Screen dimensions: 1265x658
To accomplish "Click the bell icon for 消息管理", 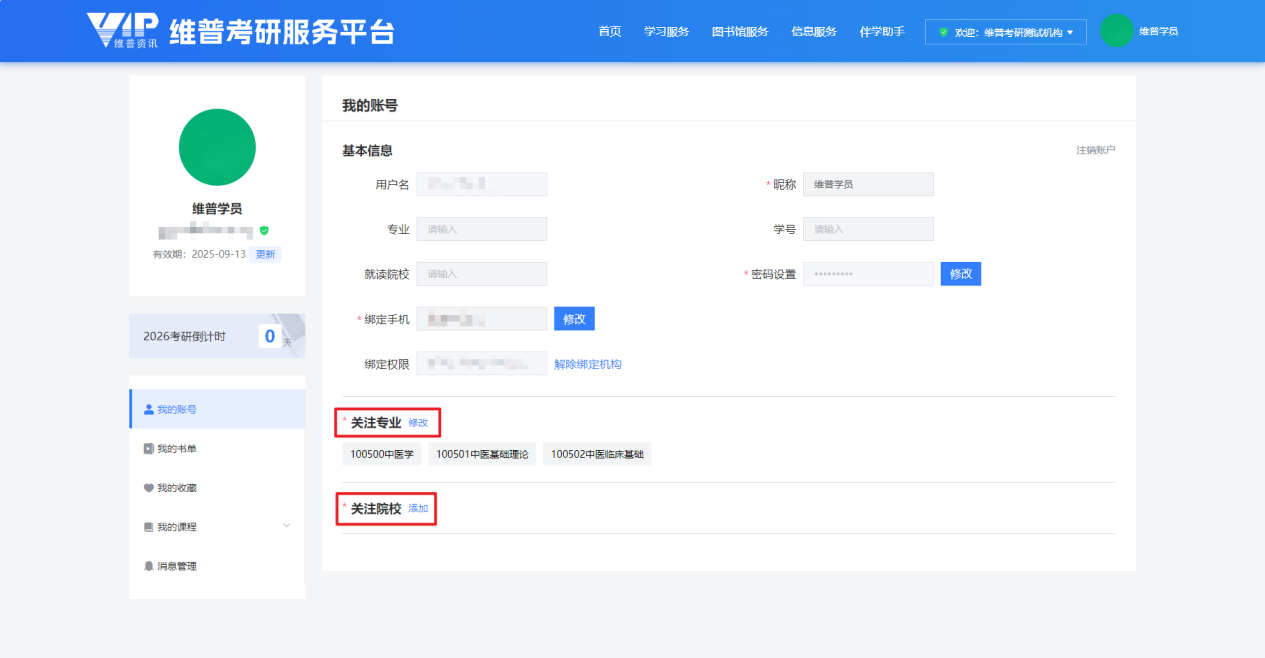I will (149, 566).
